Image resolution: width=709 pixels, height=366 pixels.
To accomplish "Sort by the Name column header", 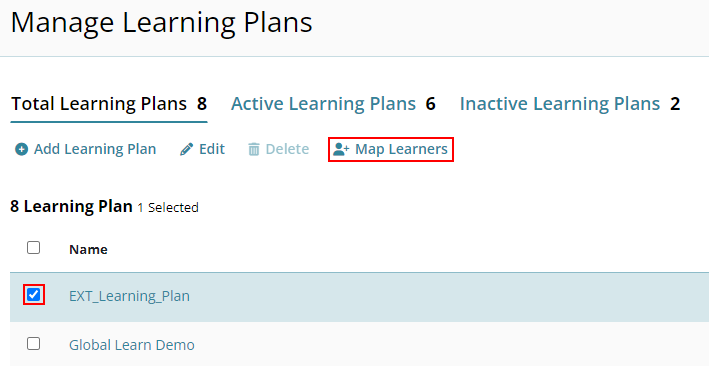I will [x=88, y=249].
